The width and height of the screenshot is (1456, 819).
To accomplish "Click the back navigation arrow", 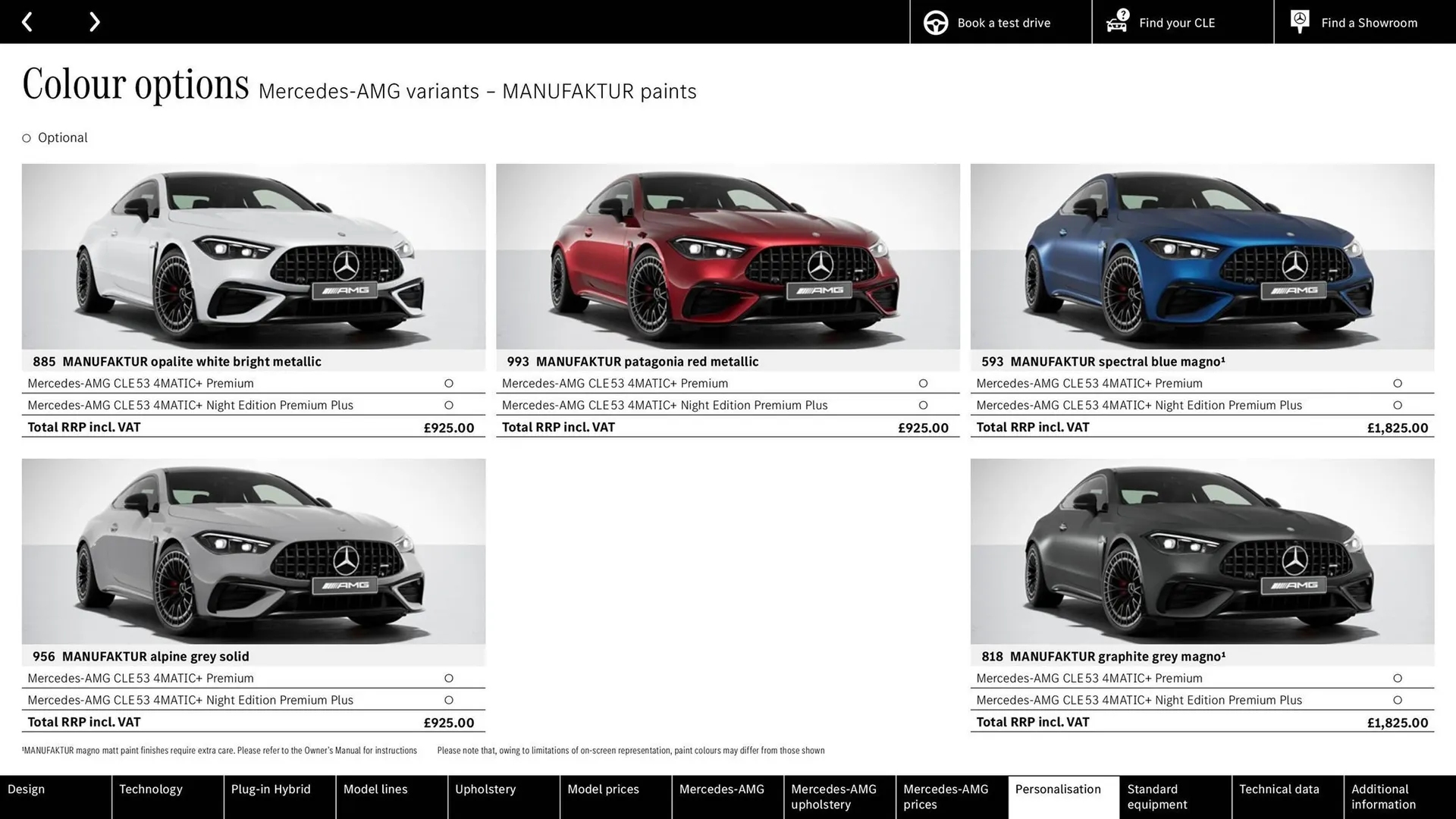I will (27, 21).
